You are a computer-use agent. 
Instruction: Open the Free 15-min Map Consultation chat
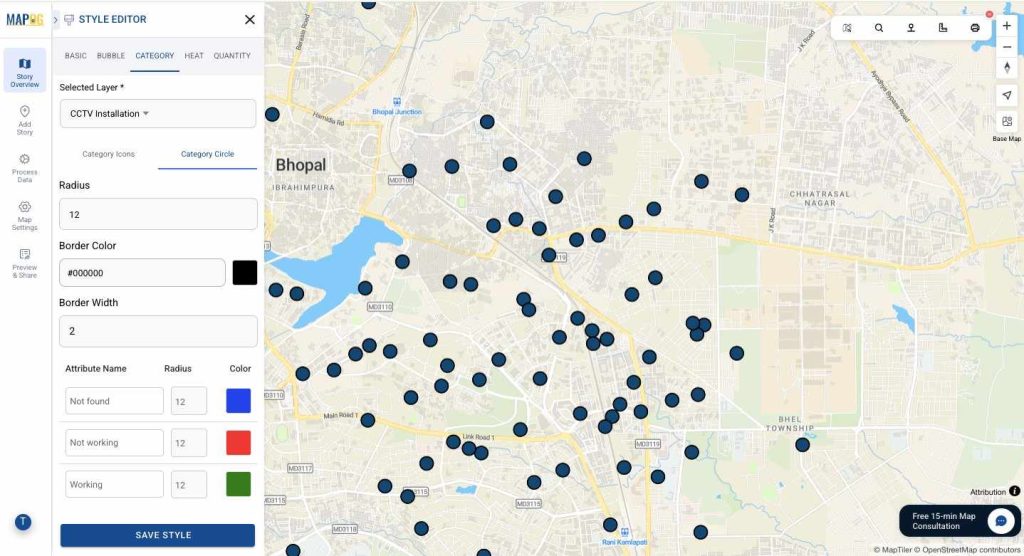tap(1000, 521)
